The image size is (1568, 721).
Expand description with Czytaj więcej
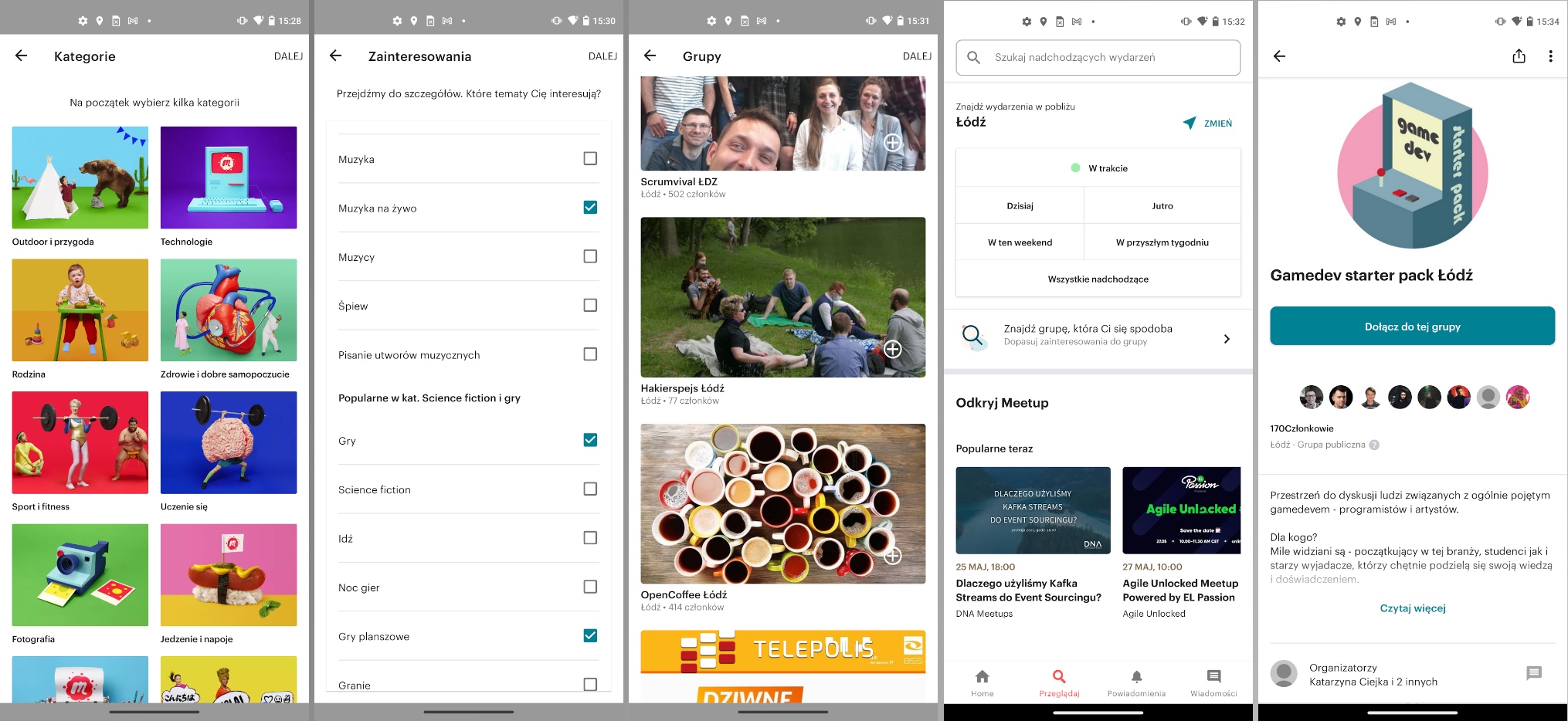(1412, 608)
